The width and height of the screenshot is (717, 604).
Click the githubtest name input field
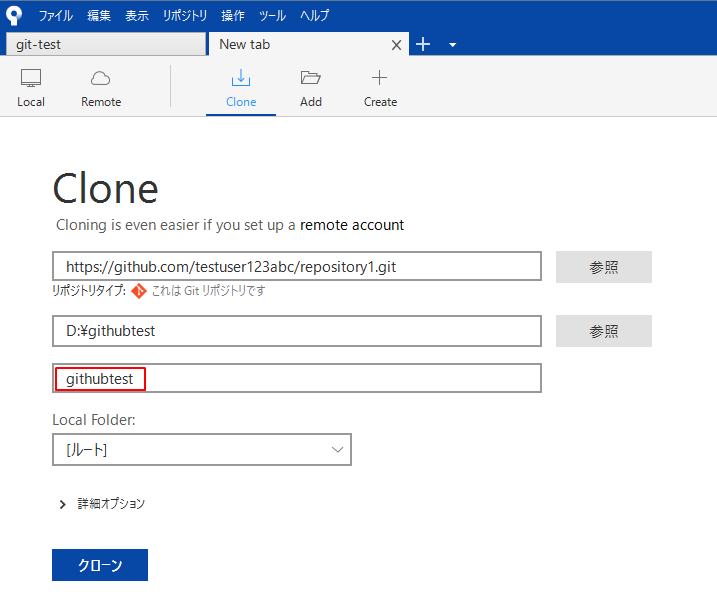pos(297,379)
